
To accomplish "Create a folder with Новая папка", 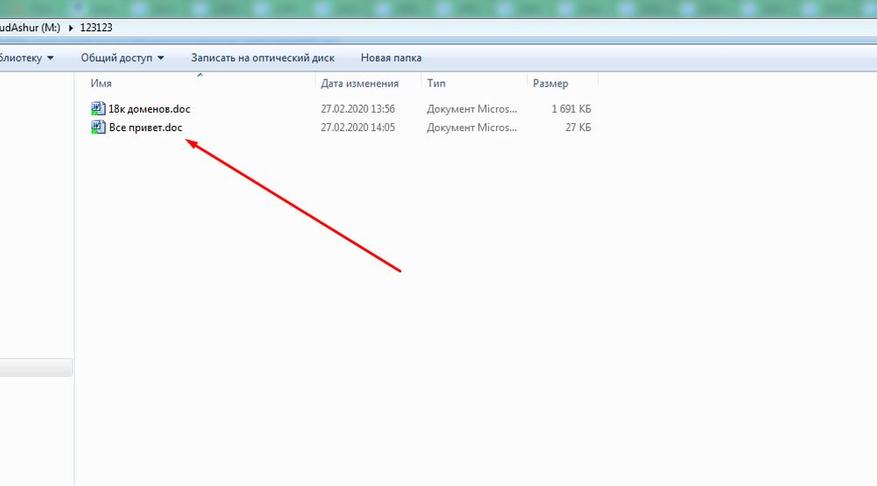I will [391, 58].
